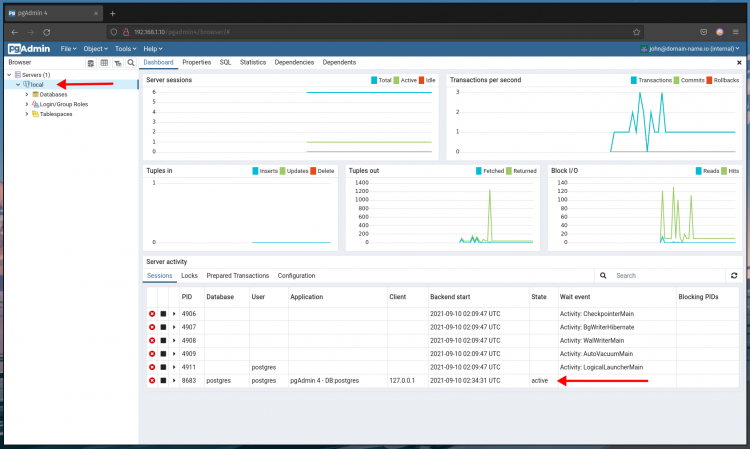This screenshot has height=449, width=750.
Task: Select the local server in tree
Action: pos(37,85)
